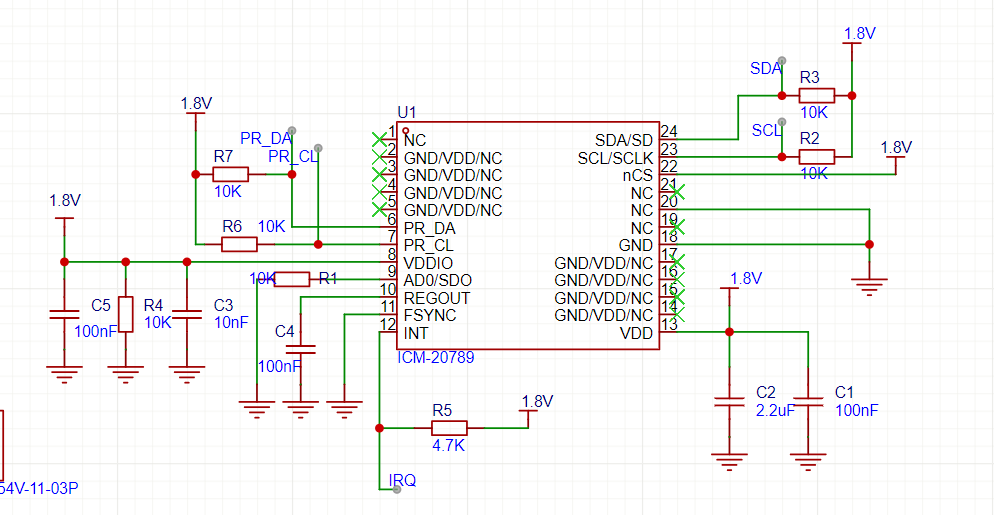The height and width of the screenshot is (515, 994).
Task: Click the ground symbol under C4
Action: coord(300,409)
